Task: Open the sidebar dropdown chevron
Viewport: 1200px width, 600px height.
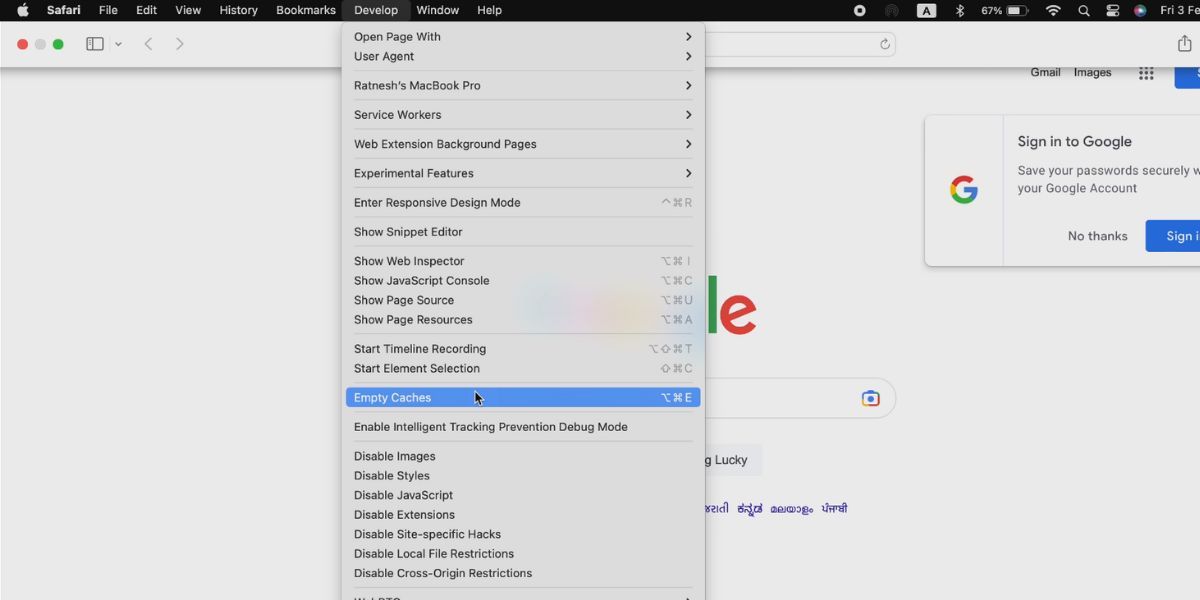Action: tap(118, 44)
